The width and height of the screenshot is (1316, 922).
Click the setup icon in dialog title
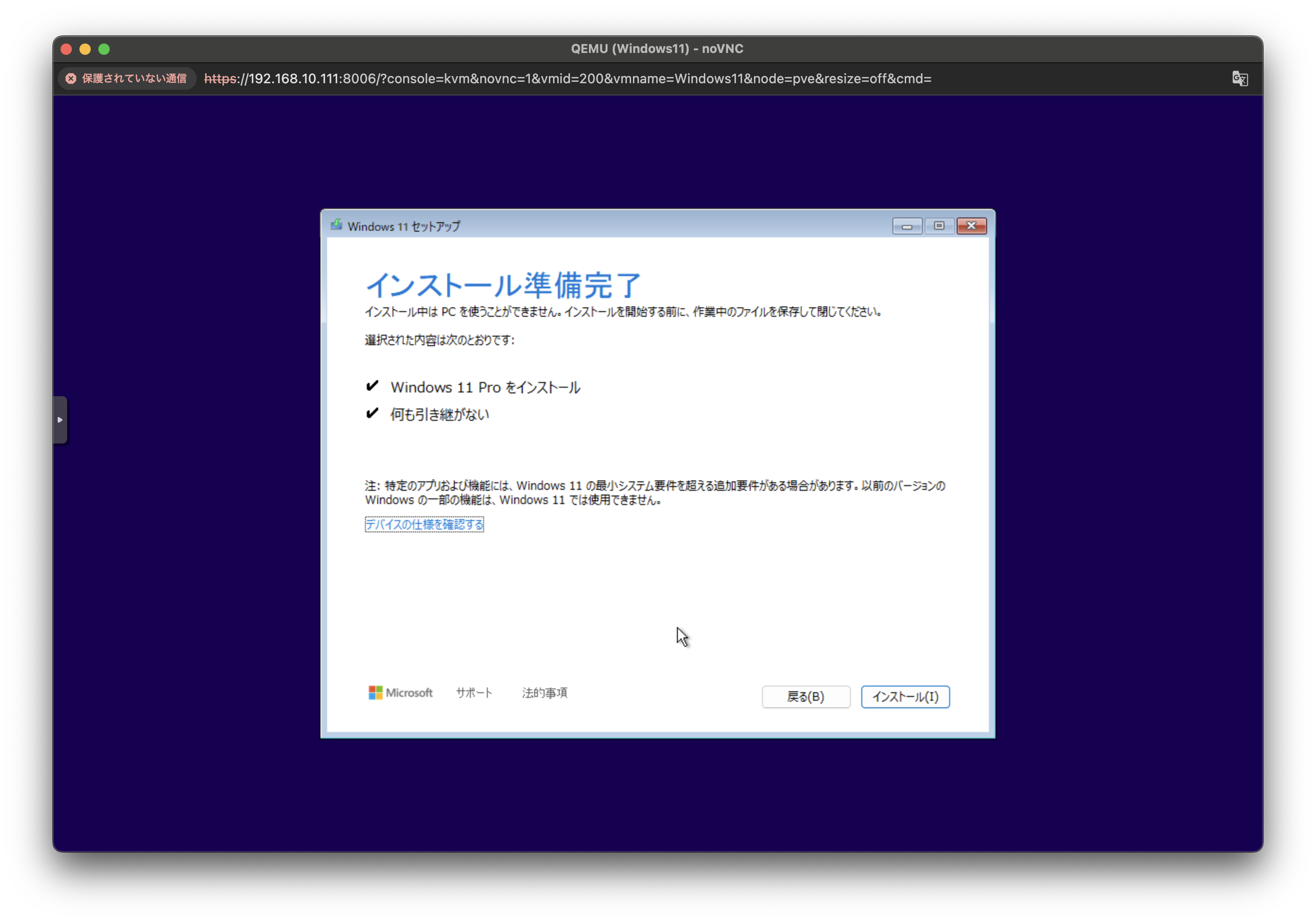pos(337,226)
